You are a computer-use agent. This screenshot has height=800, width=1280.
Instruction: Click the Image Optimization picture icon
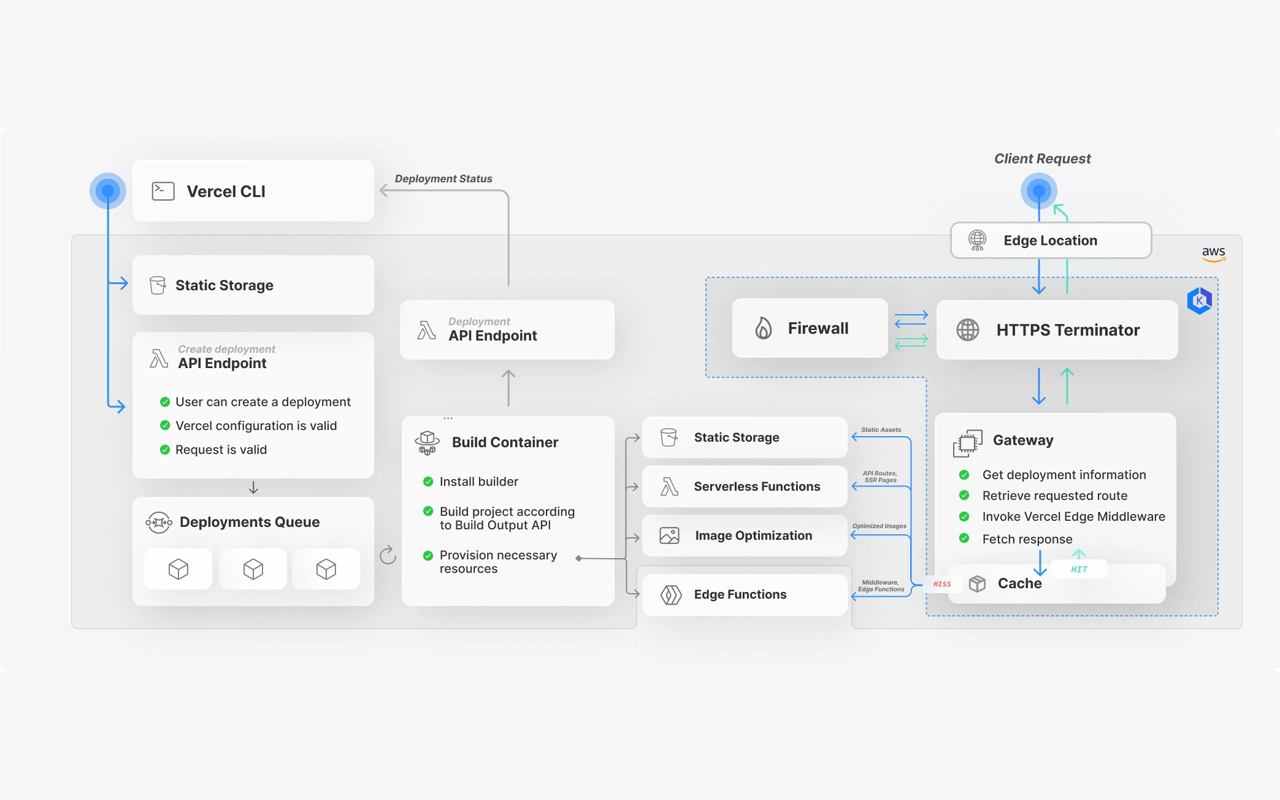click(x=669, y=535)
